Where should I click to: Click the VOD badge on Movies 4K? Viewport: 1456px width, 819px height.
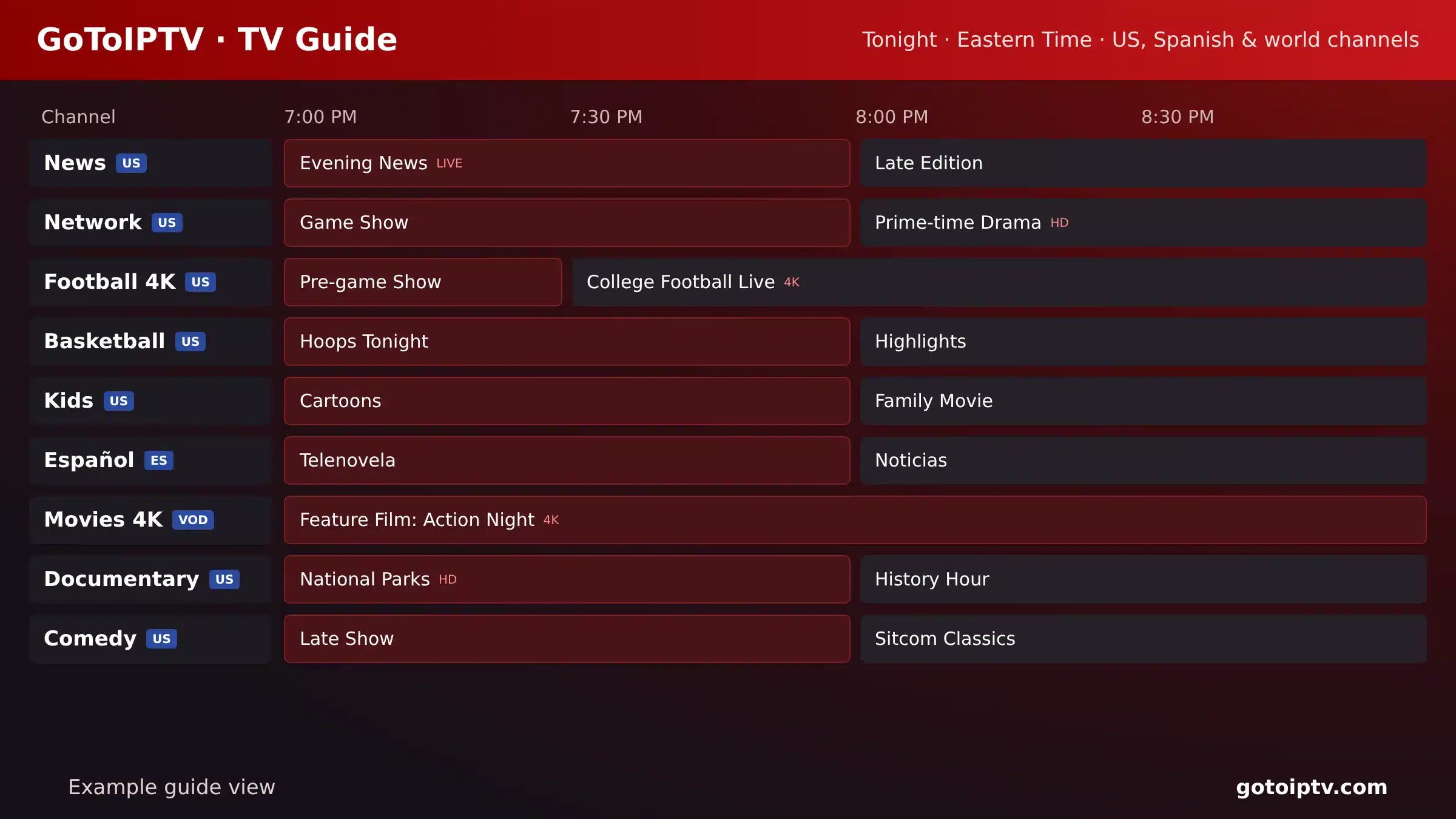[193, 520]
